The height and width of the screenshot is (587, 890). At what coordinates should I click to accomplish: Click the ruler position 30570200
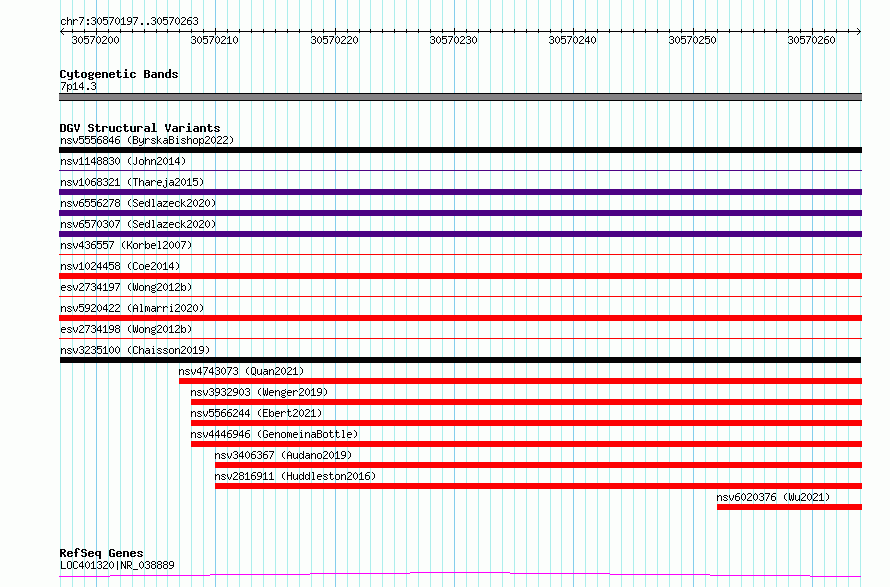click(95, 40)
